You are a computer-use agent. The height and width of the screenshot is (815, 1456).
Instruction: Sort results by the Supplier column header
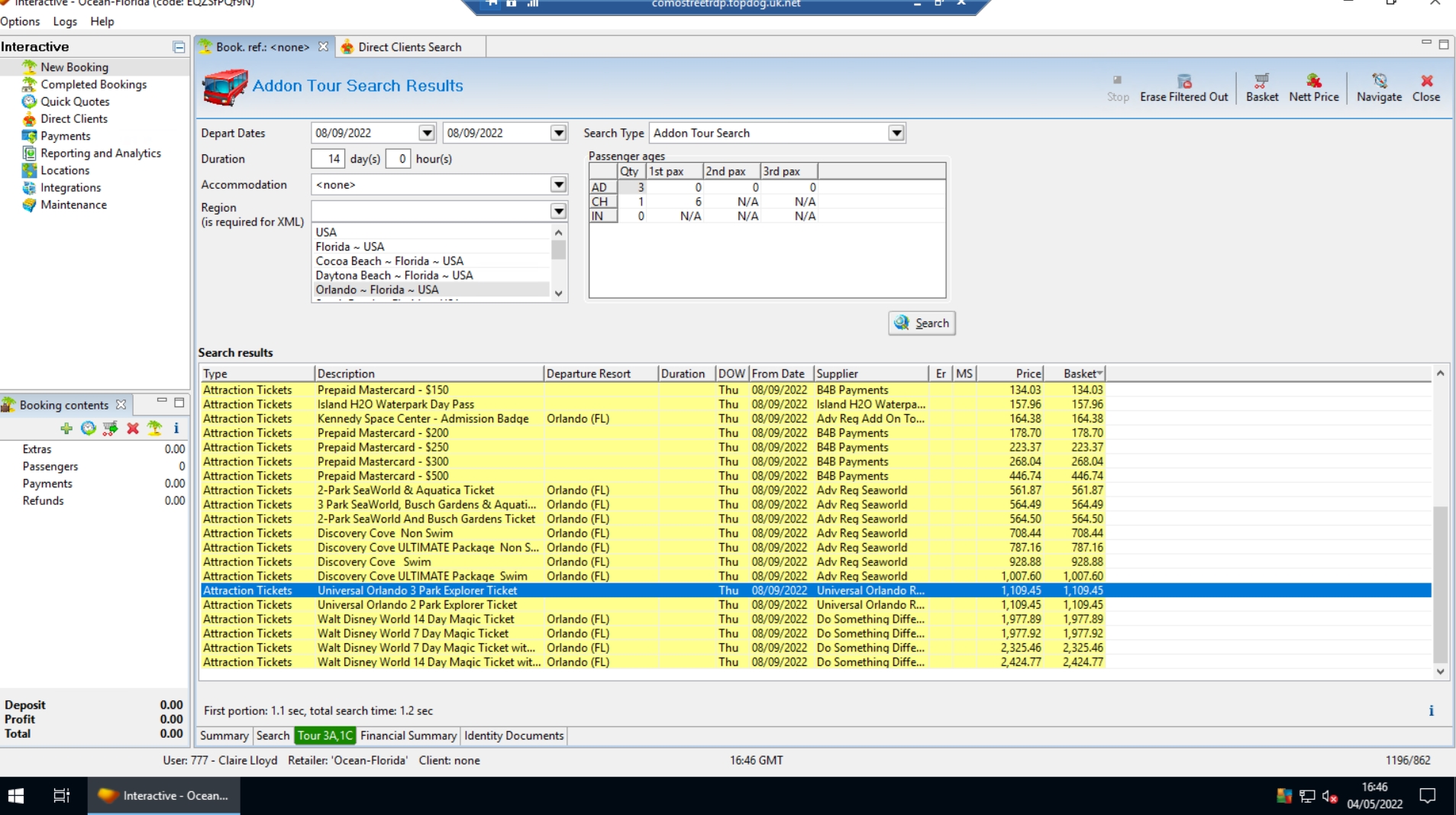871,374
